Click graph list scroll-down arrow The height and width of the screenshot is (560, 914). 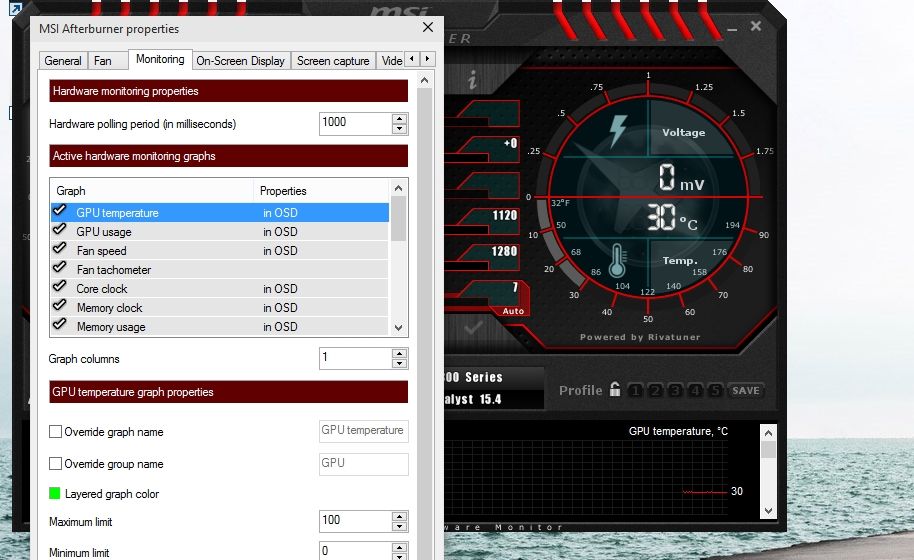(x=399, y=327)
